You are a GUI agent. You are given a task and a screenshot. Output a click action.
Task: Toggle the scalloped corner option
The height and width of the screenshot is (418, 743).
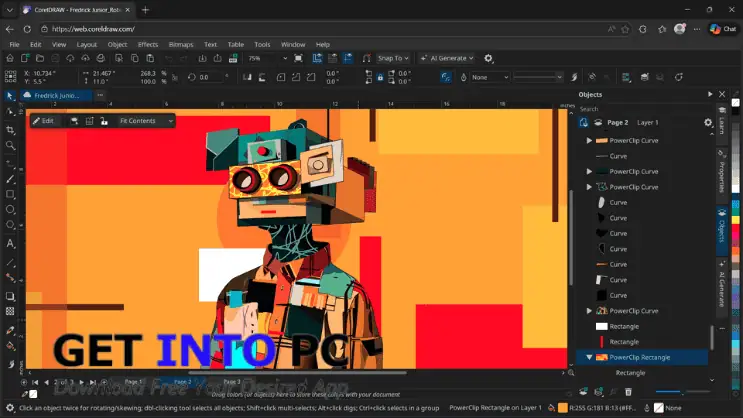(x=296, y=77)
